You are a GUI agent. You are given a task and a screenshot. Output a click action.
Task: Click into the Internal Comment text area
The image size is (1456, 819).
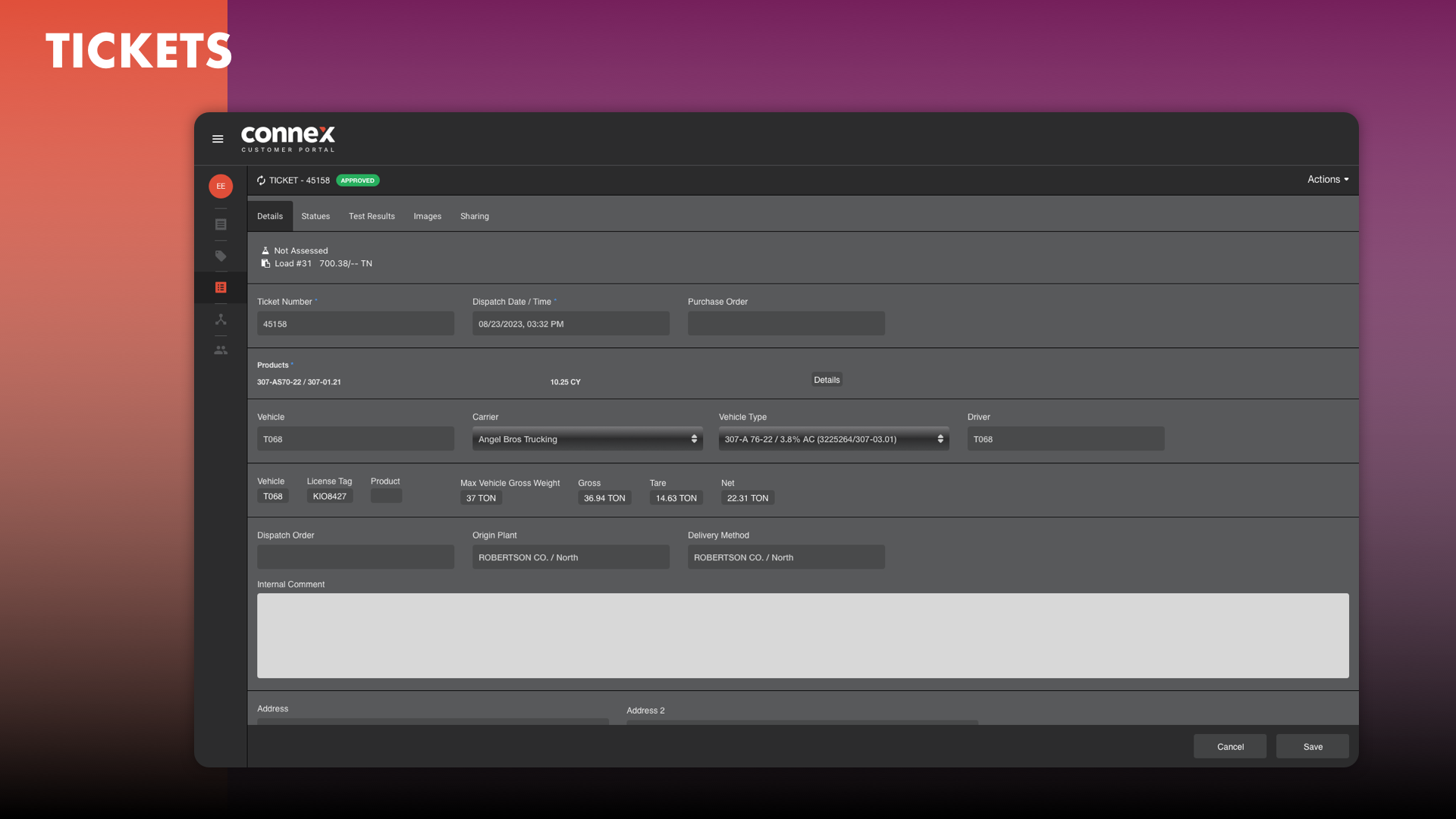point(803,635)
